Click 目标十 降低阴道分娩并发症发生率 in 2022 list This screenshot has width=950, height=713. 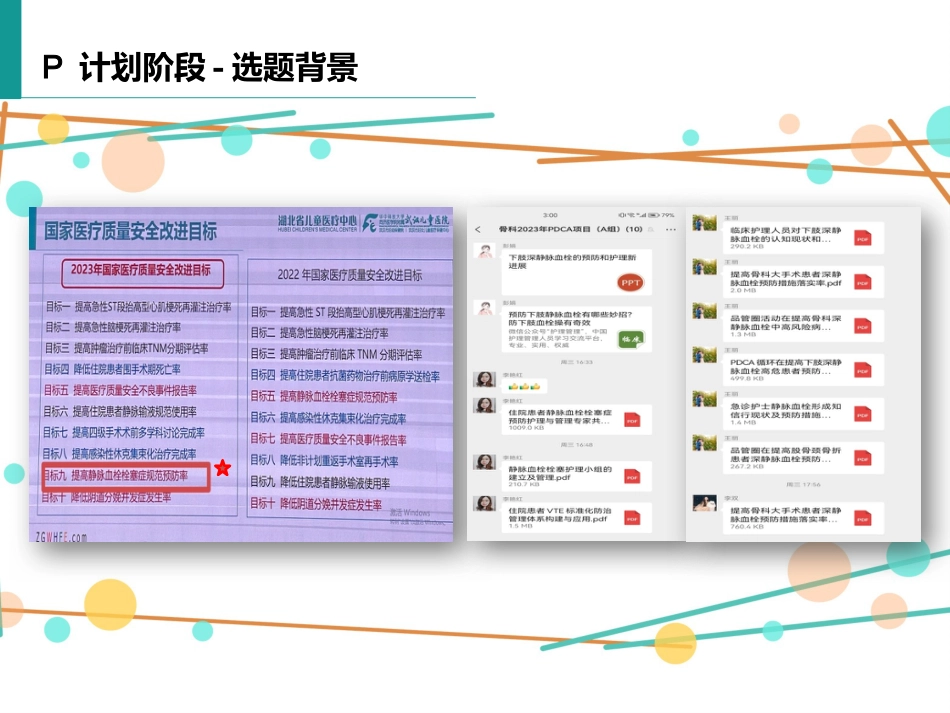316,504
